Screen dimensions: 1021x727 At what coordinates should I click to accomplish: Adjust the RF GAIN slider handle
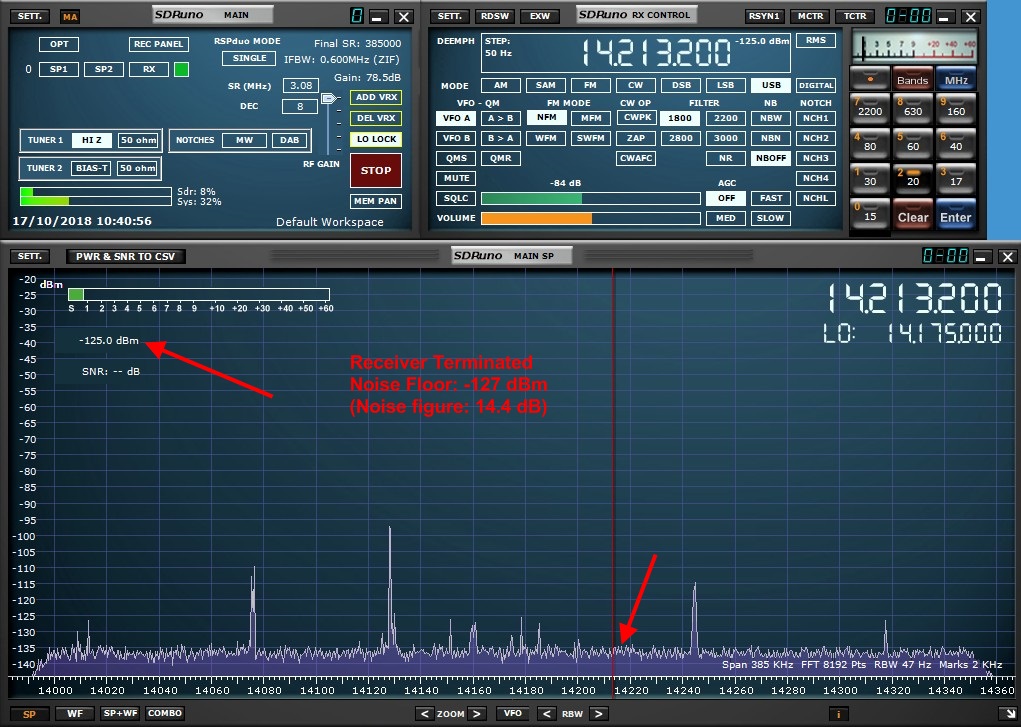pos(329,98)
